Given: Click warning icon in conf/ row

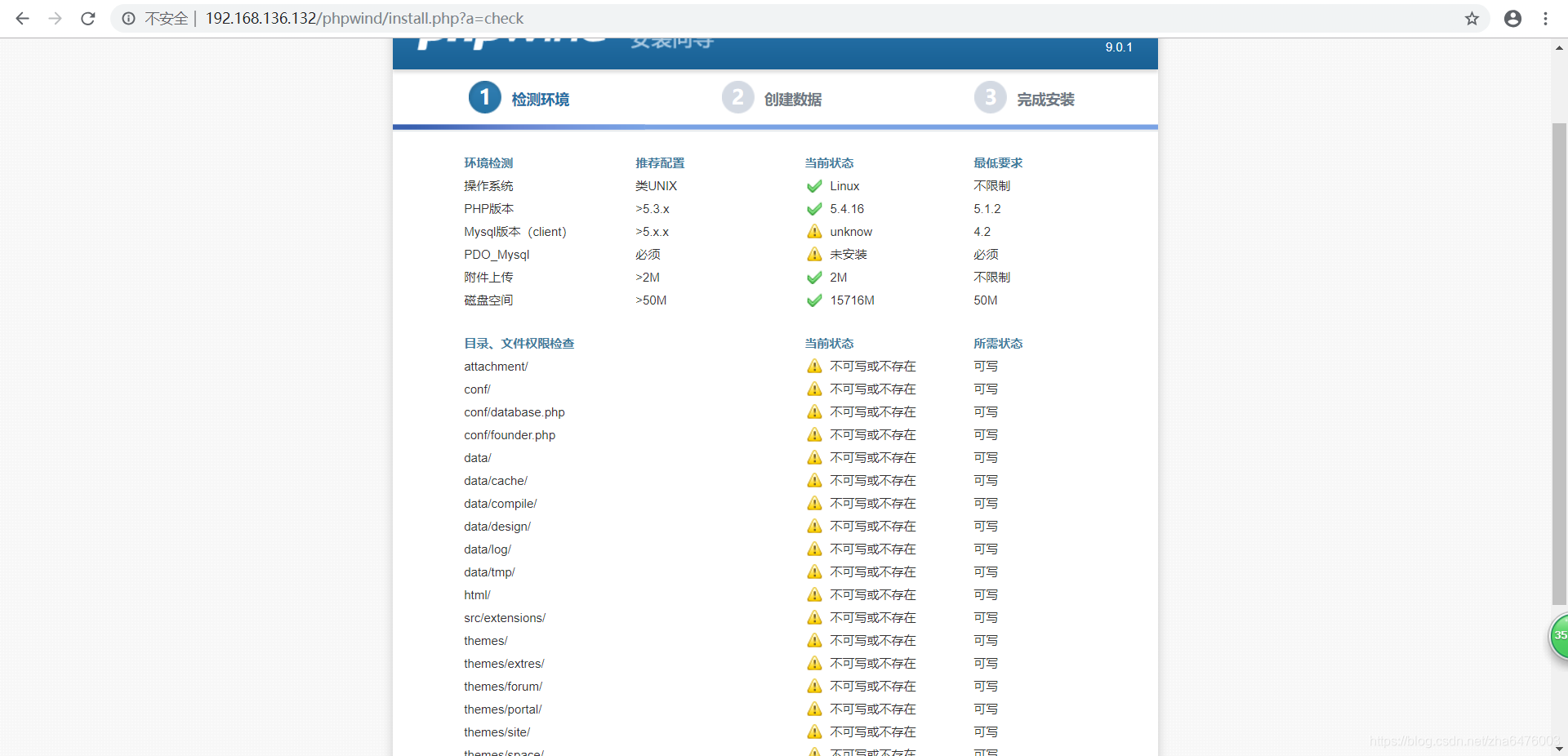Looking at the screenshot, I should tap(814, 389).
